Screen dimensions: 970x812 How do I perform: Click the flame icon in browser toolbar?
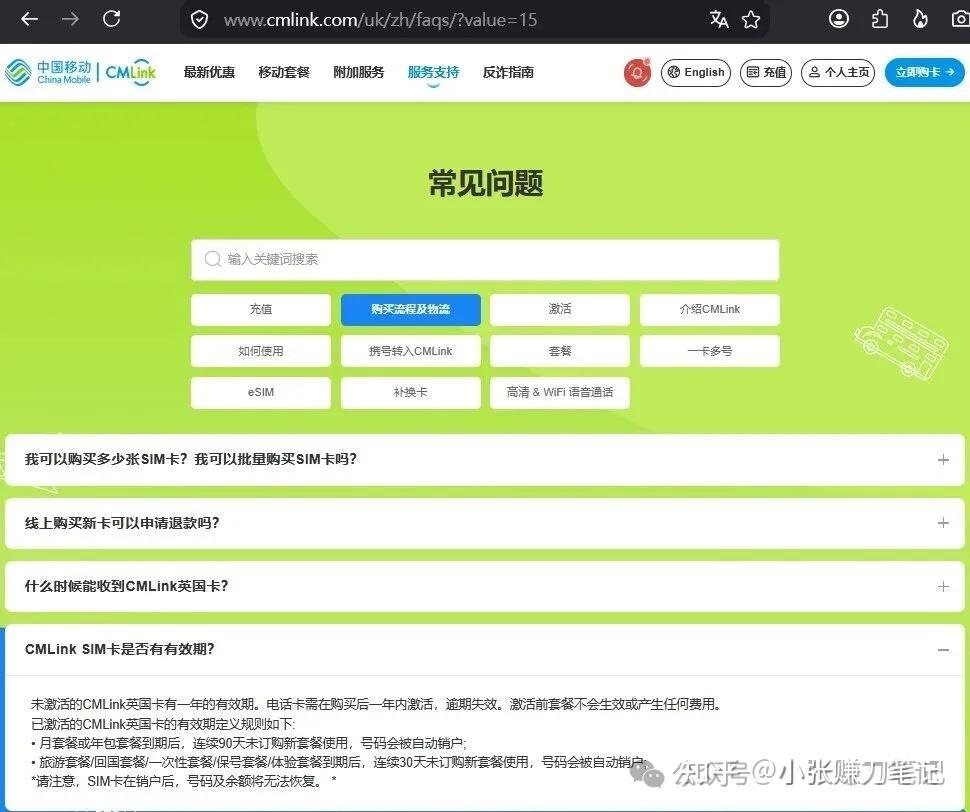(x=921, y=19)
